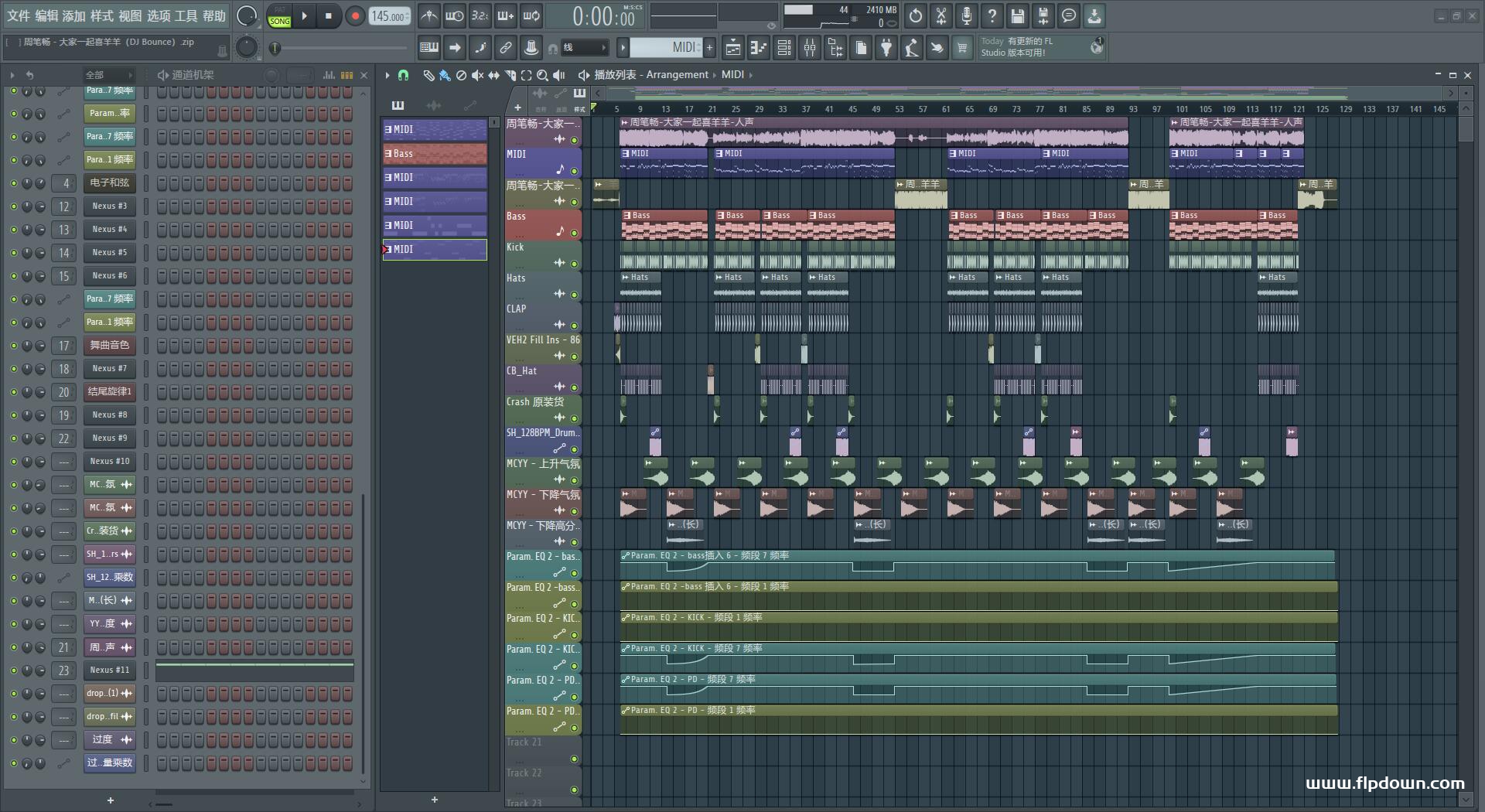Enable the countdown before recording icon
This screenshot has width=1485, height=812.
pos(480,15)
